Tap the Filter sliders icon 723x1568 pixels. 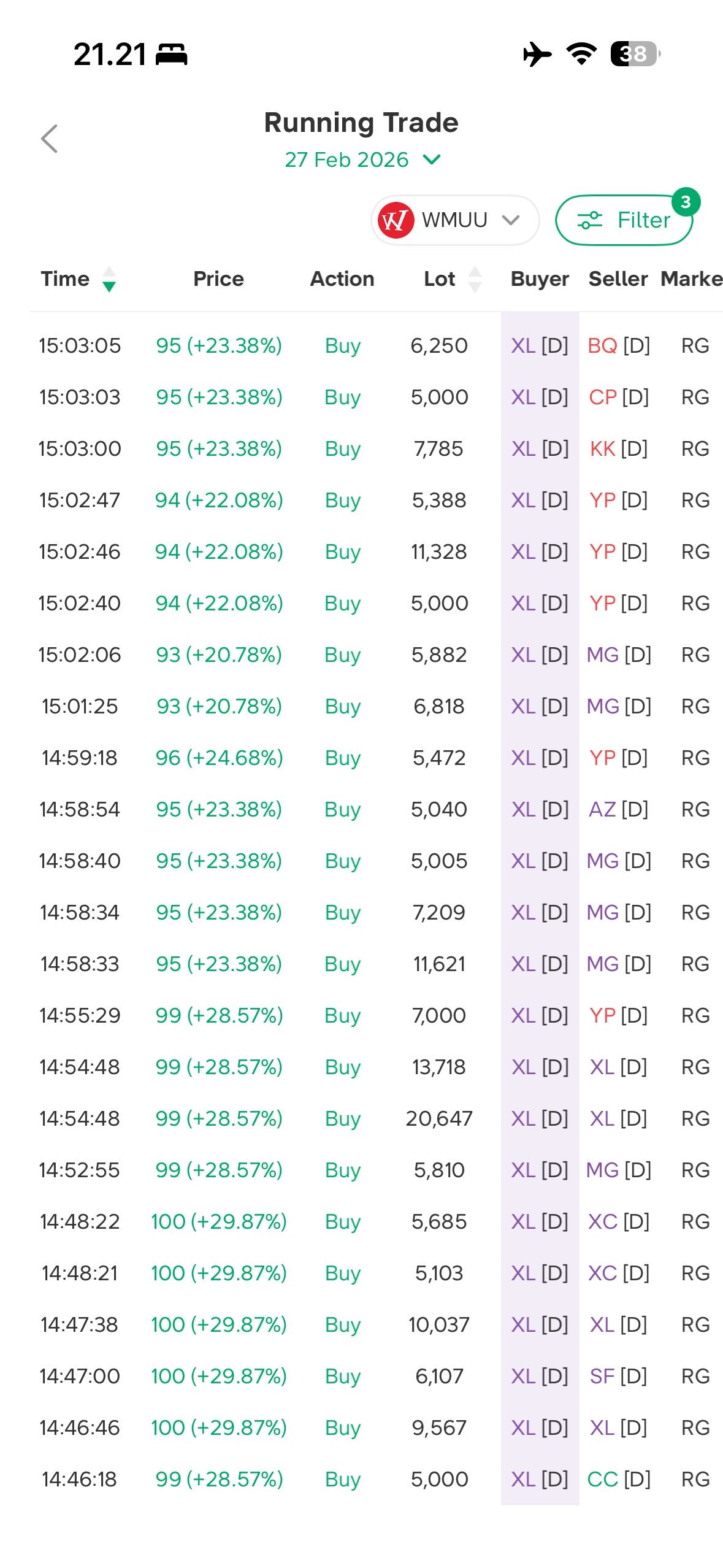click(590, 220)
